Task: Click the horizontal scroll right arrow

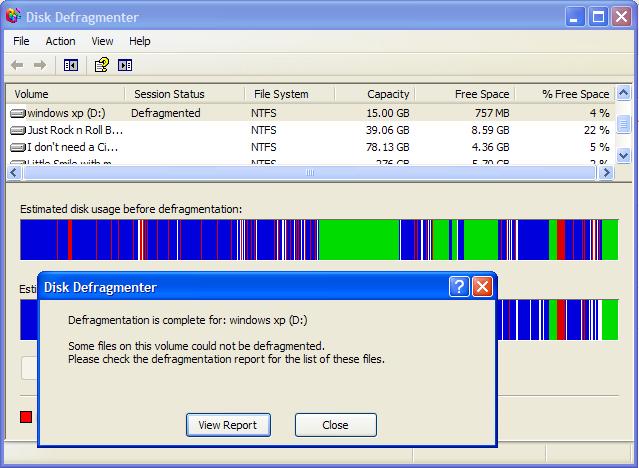Action: pos(607,173)
